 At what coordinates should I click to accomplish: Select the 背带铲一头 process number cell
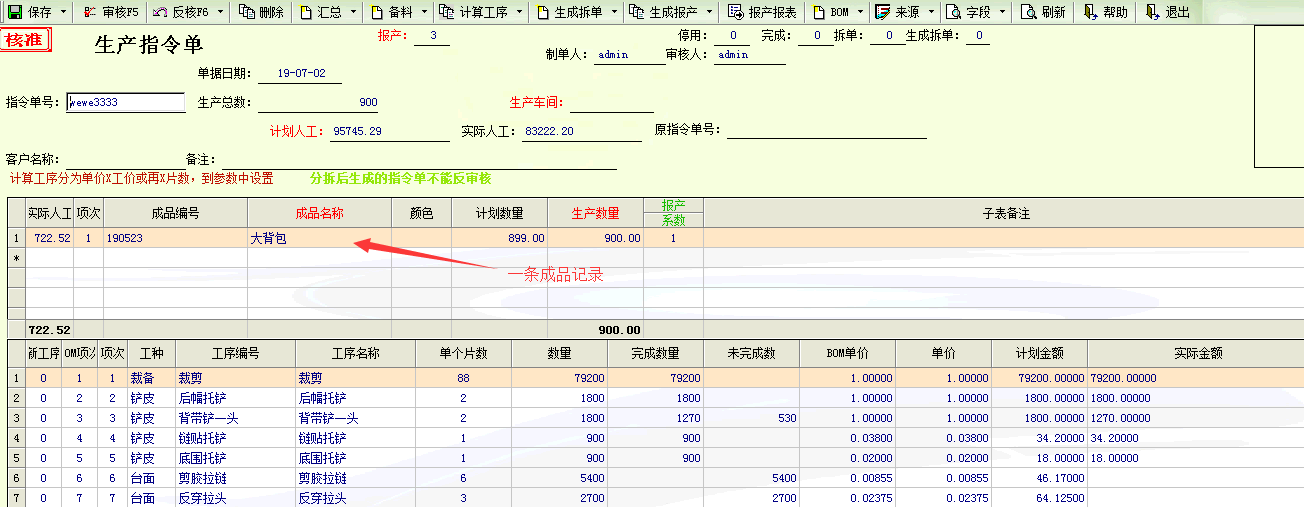pos(236,418)
